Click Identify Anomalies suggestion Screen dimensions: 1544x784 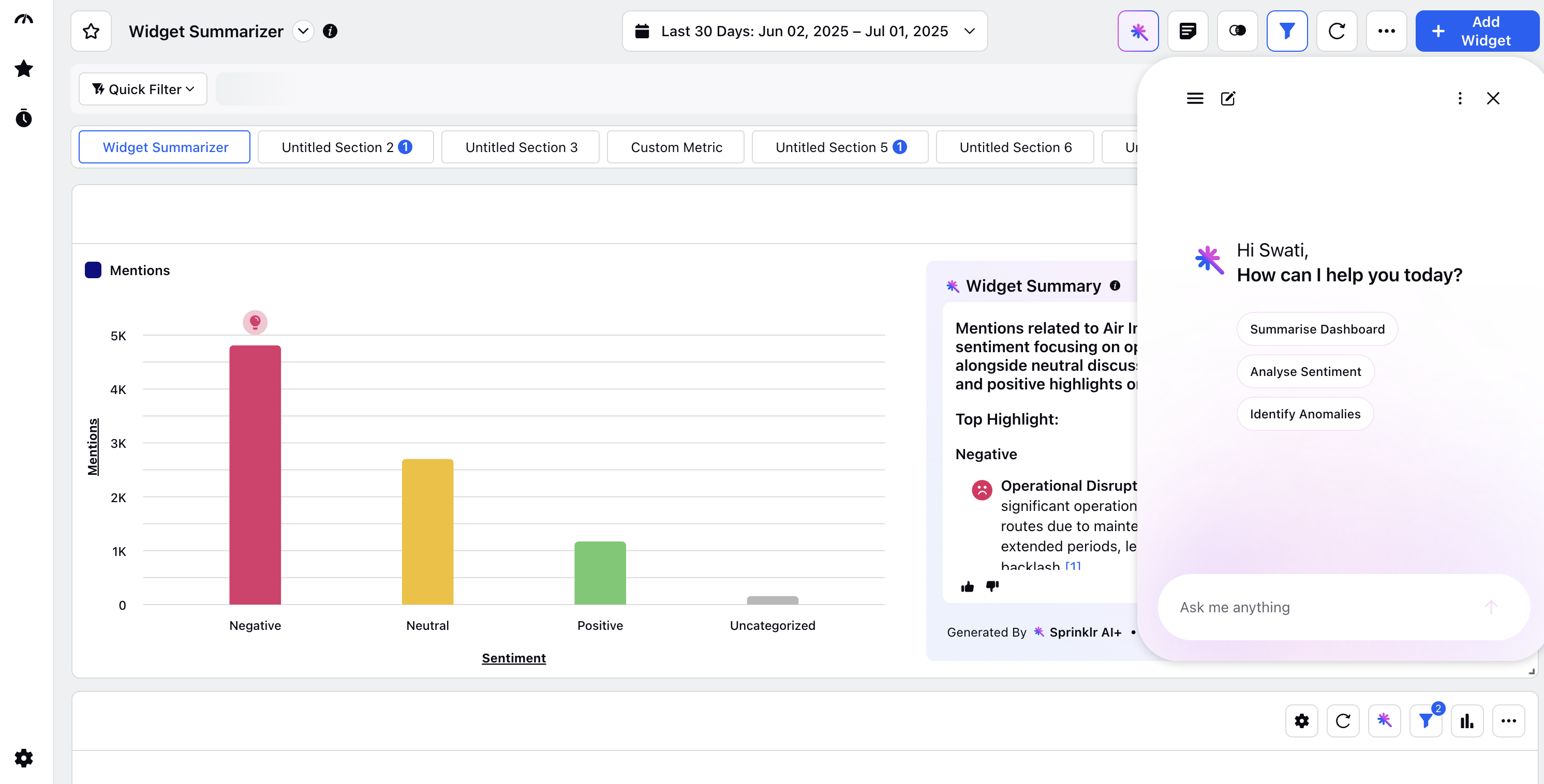pyautogui.click(x=1305, y=414)
